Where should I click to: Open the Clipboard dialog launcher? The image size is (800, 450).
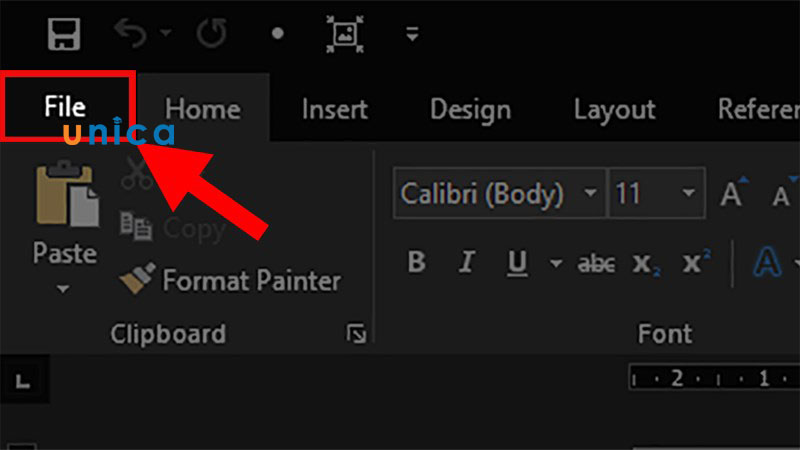click(x=356, y=334)
